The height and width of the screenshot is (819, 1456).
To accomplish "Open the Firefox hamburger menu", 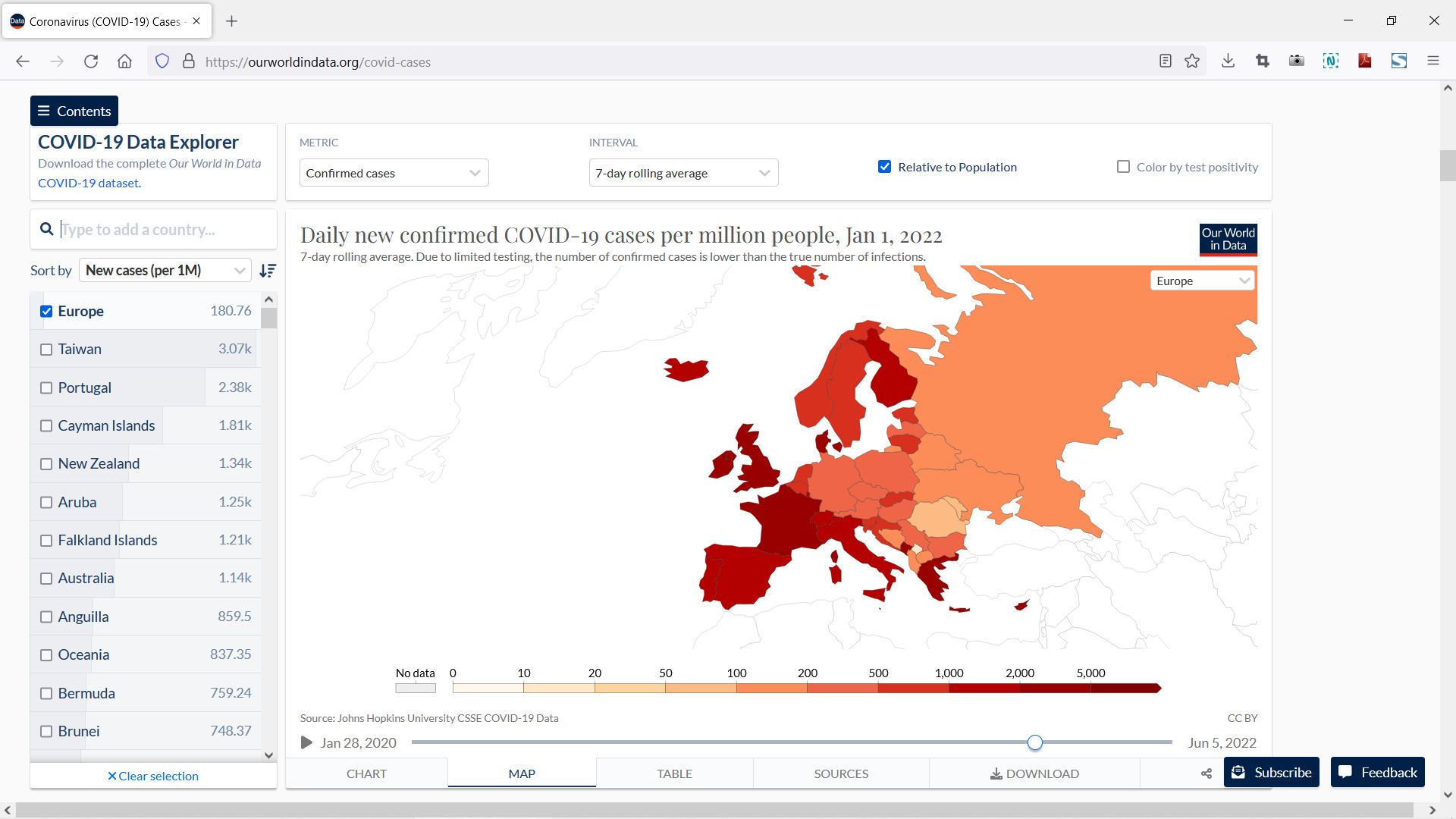I will (x=1432, y=61).
